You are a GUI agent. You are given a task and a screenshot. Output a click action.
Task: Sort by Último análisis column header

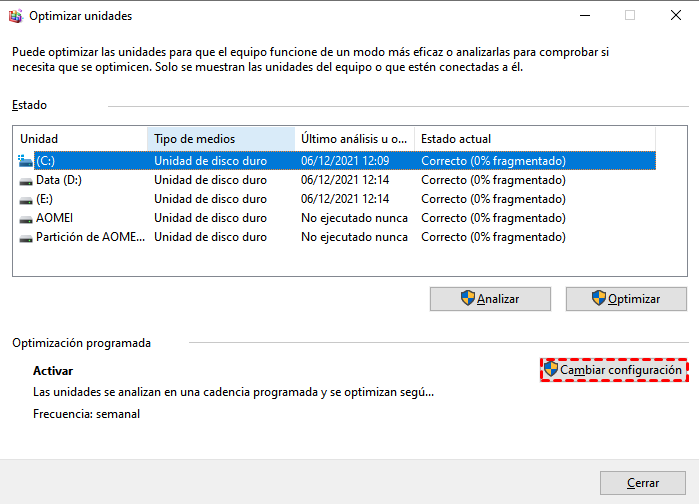pos(354,138)
